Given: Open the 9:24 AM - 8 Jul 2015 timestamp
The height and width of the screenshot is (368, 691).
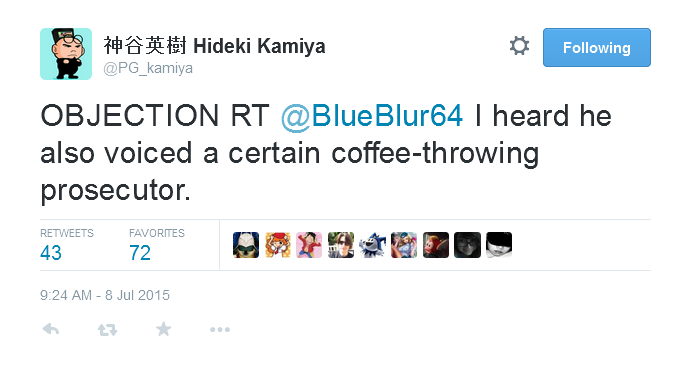Looking at the screenshot, I should pyautogui.click(x=105, y=295).
